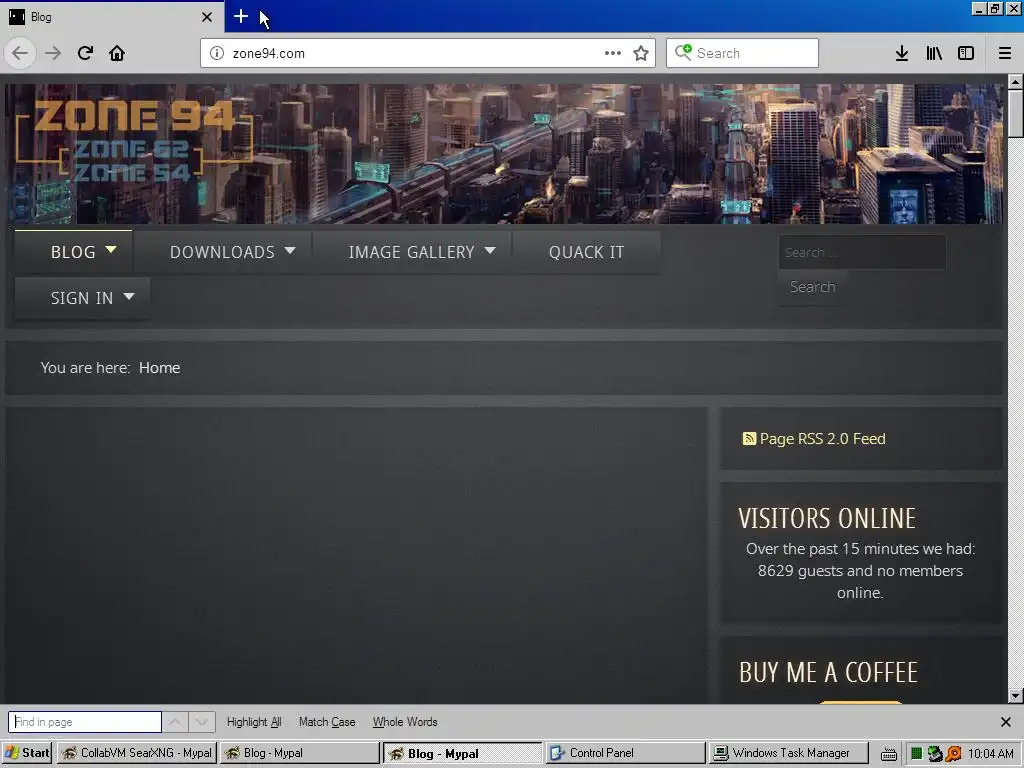Open the browser home page icon
This screenshot has width=1024, height=768.
(117, 53)
